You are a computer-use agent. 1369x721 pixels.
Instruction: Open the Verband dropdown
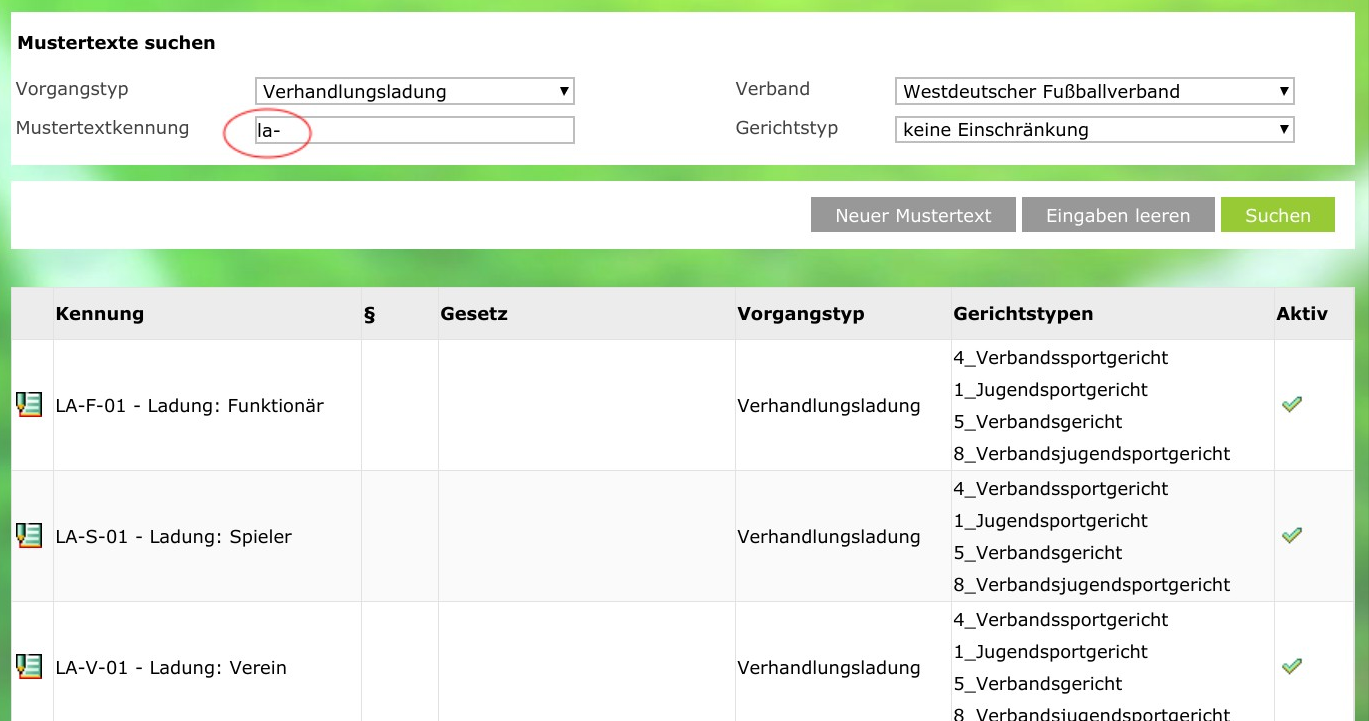1094,92
